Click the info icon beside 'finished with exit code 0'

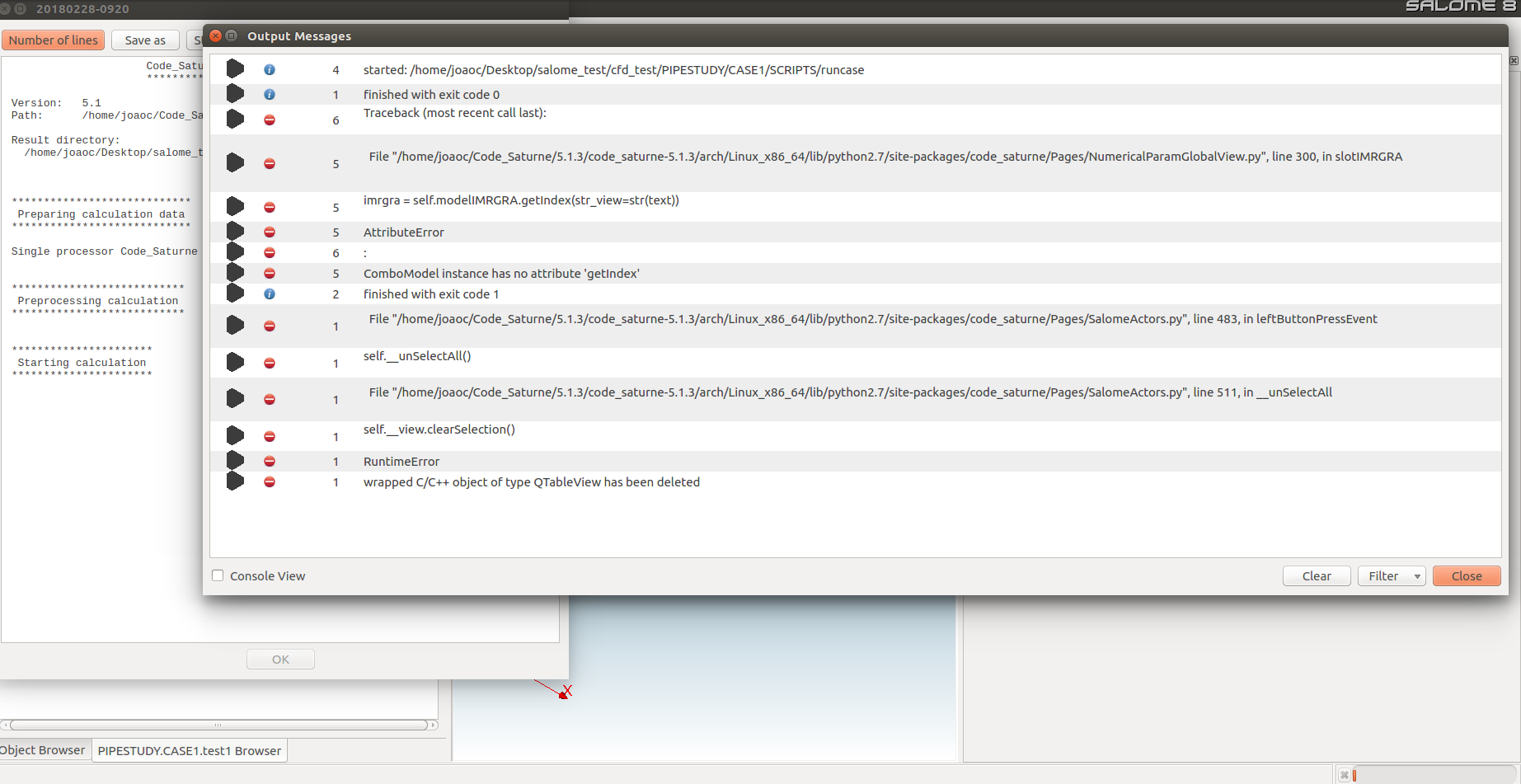[x=270, y=95]
